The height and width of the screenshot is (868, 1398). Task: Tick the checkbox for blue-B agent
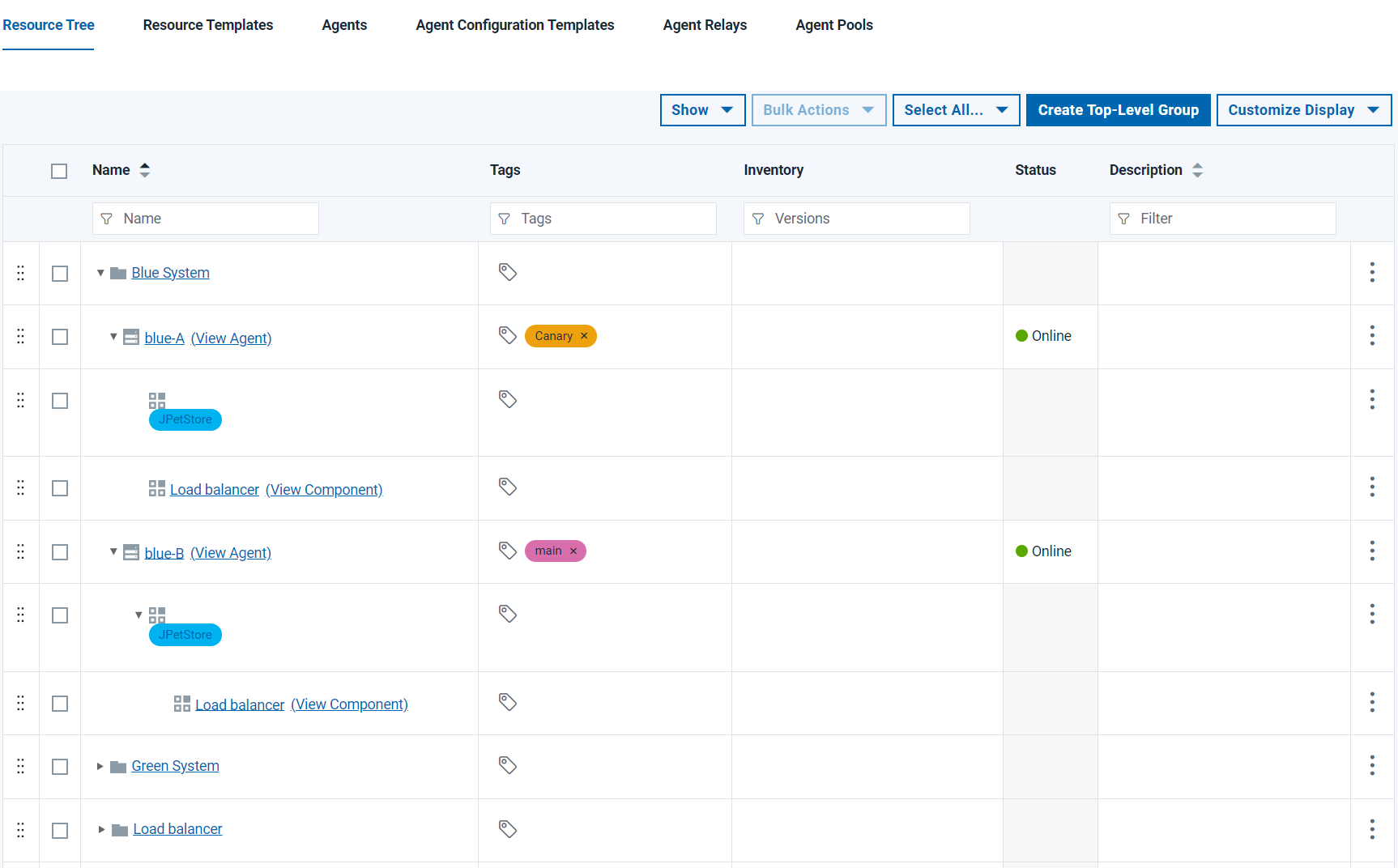(60, 552)
